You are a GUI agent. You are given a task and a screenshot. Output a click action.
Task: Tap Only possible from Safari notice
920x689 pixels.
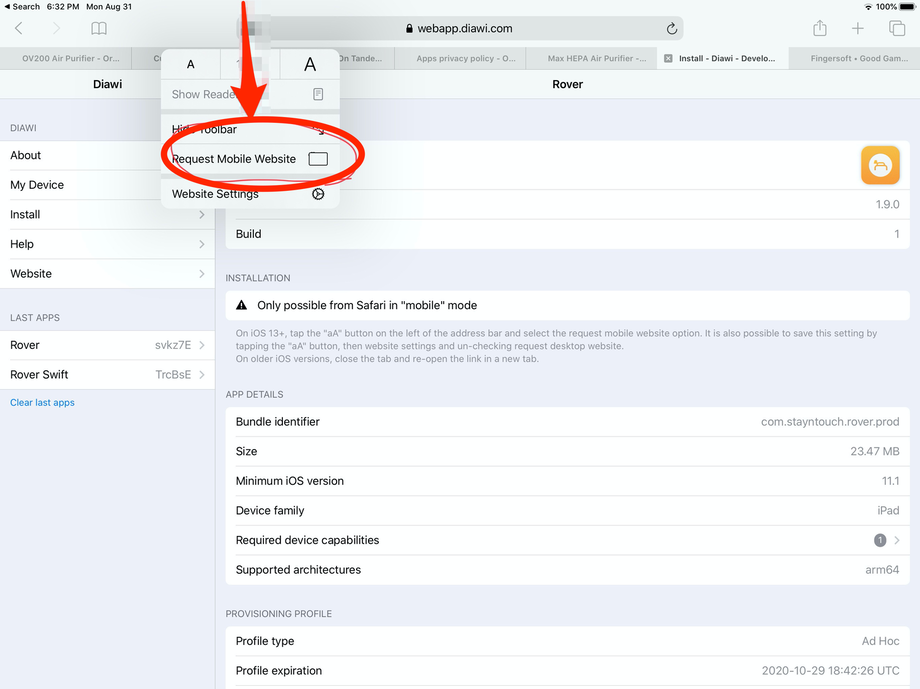coord(567,305)
